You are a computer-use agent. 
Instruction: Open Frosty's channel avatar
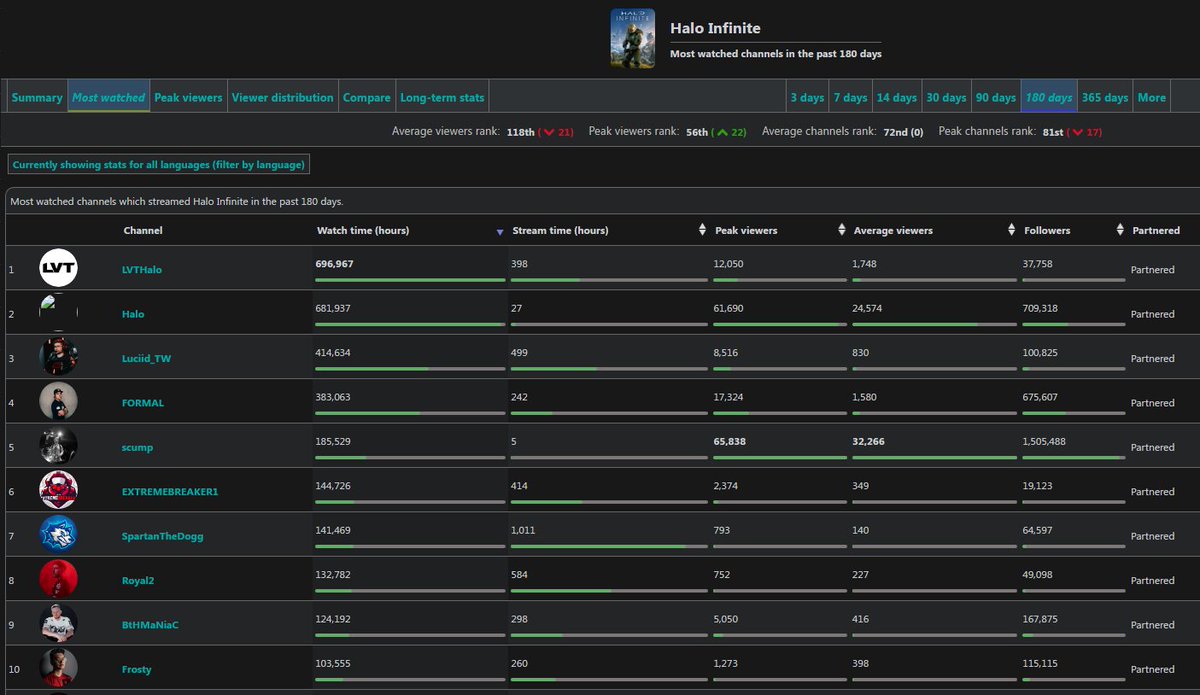(x=58, y=667)
